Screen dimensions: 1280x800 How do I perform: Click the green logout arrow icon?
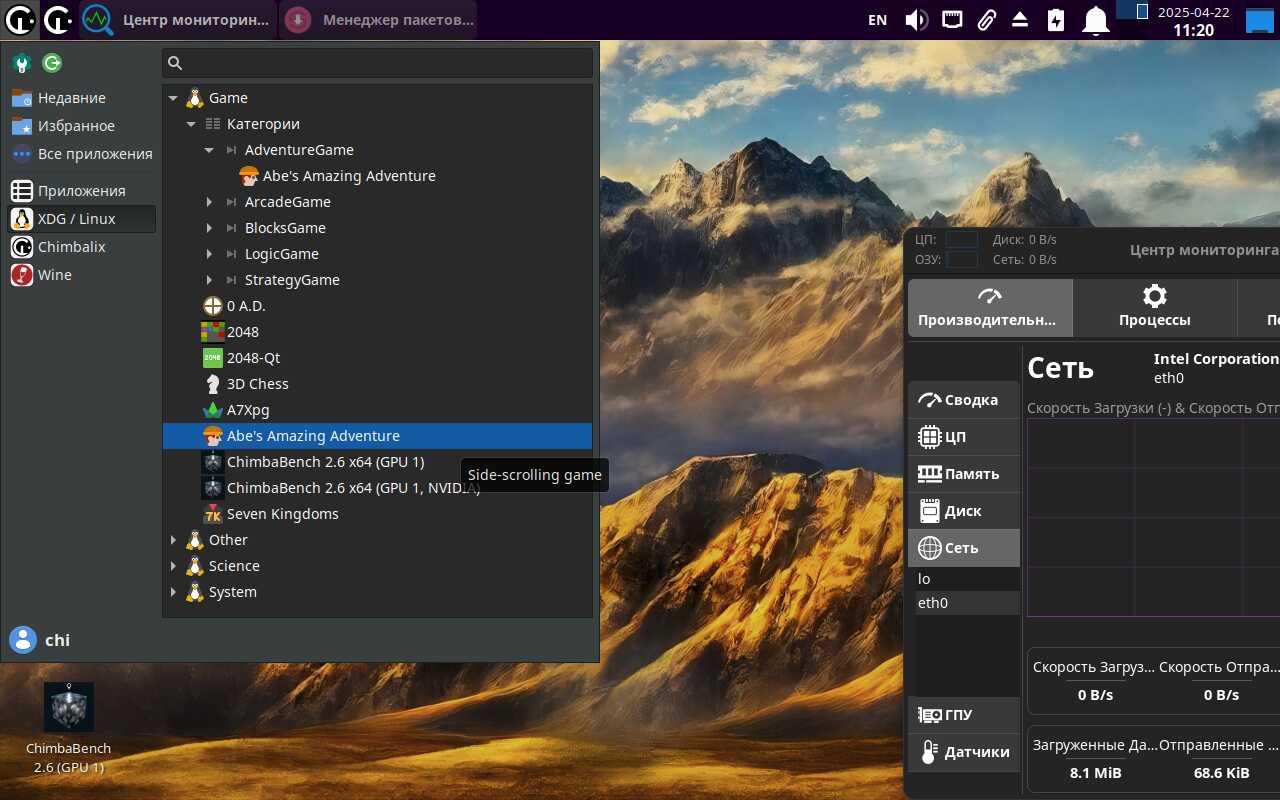point(52,63)
